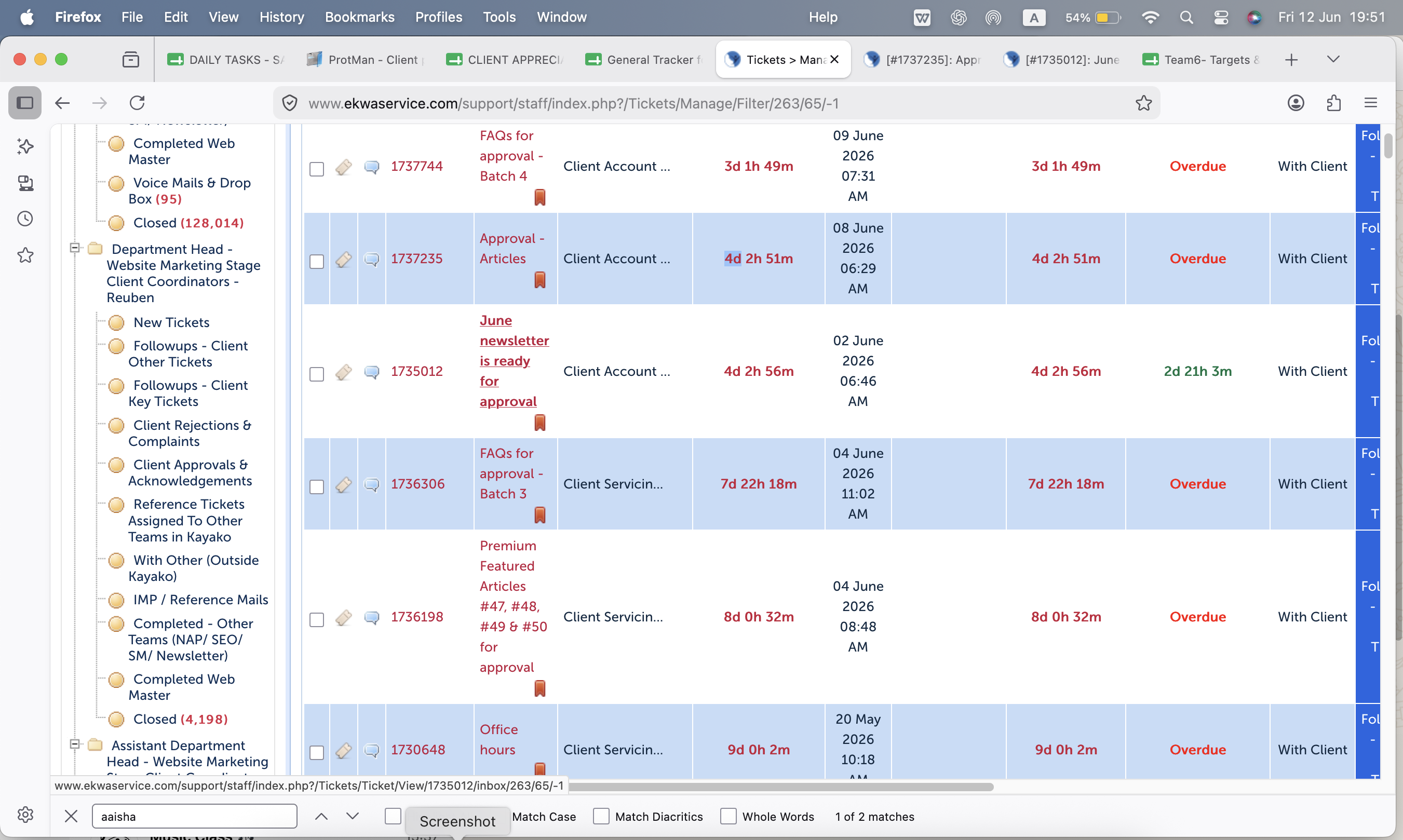Show synced tabs from sidebar

pyautogui.click(x=25, y=183)
